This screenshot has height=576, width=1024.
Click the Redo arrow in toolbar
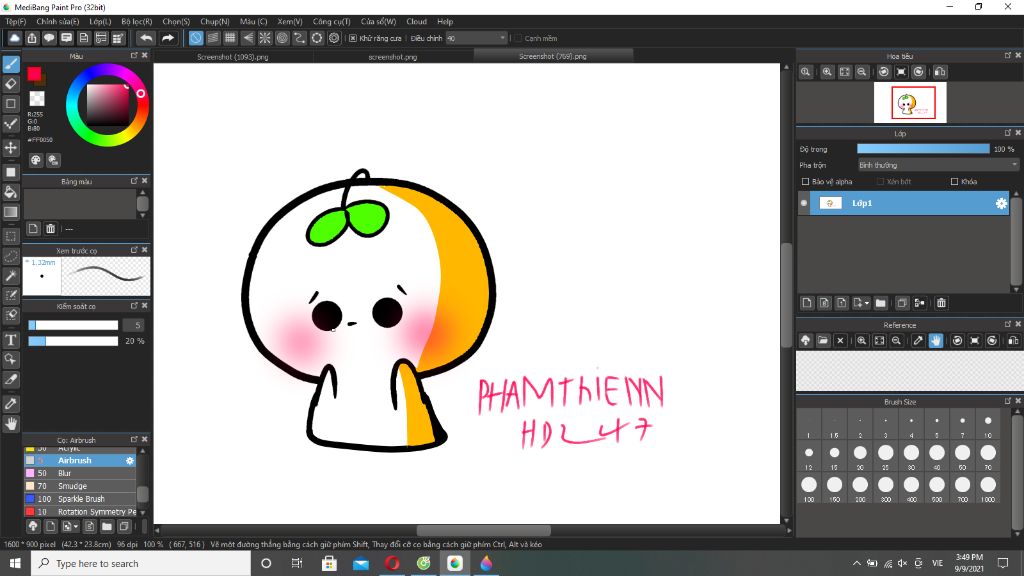168,38
